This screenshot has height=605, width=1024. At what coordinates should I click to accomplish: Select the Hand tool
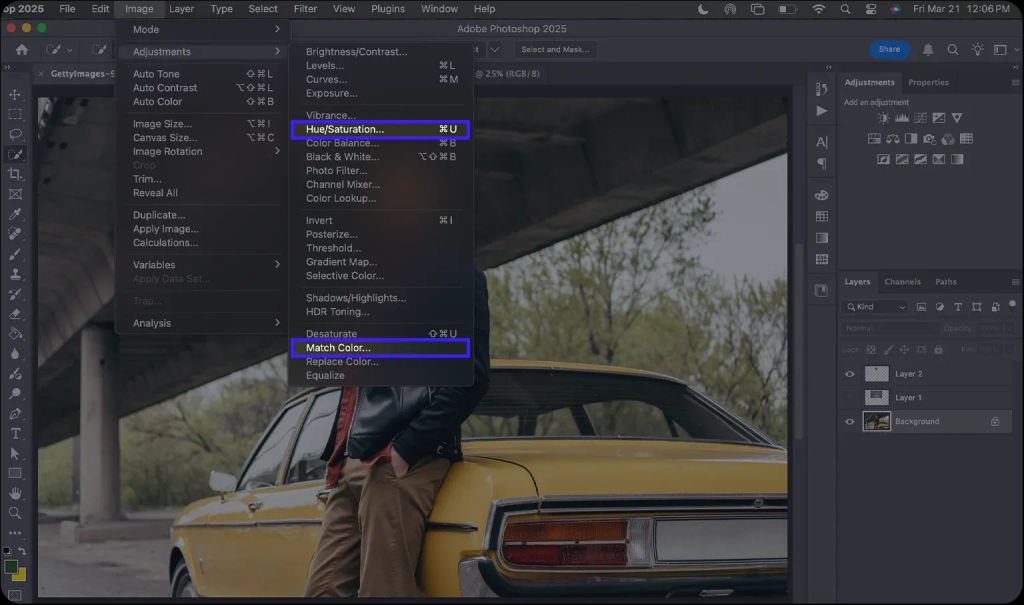pos(15,493)
